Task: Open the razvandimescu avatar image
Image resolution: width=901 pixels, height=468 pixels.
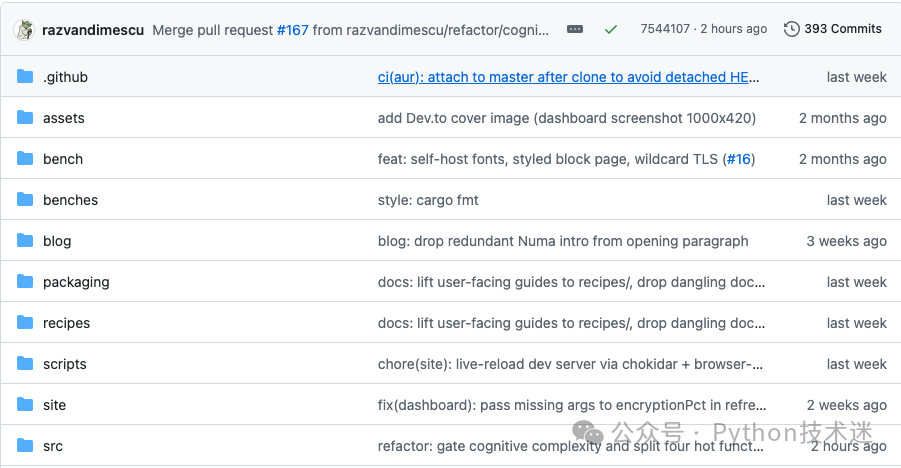Action: (24, 30)
